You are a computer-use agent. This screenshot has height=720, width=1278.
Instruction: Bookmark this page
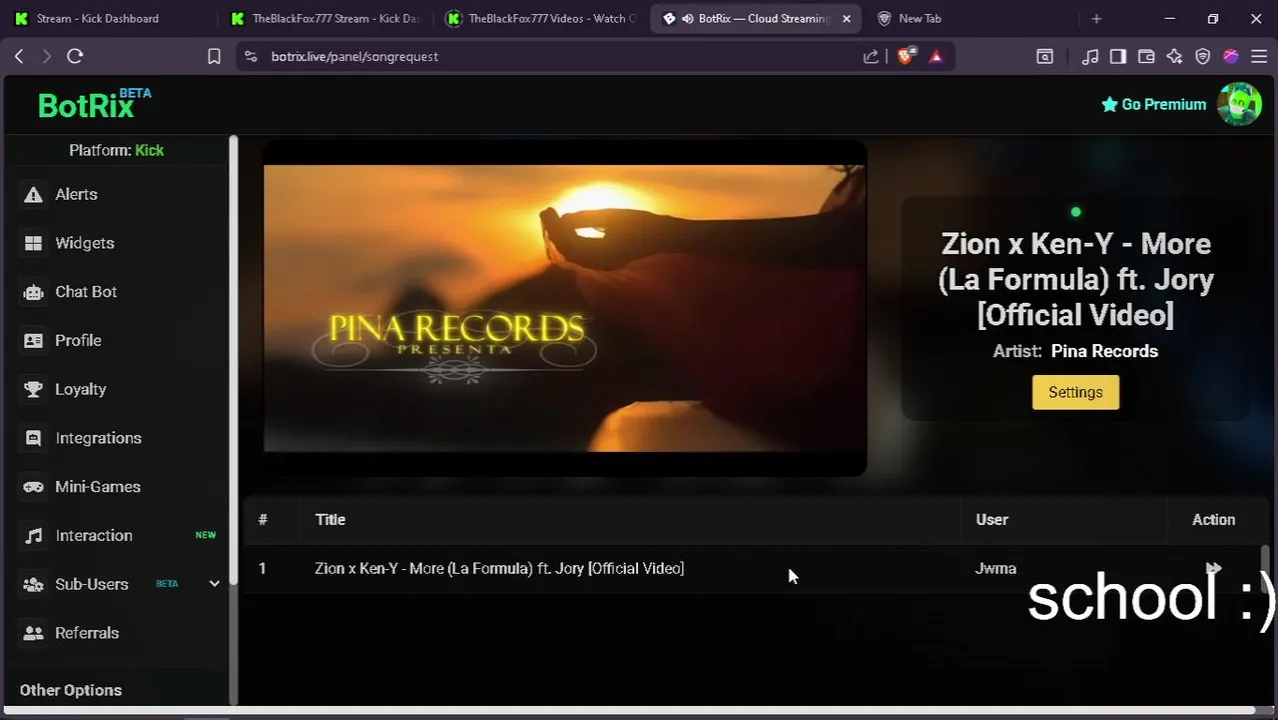click(213, 56)
